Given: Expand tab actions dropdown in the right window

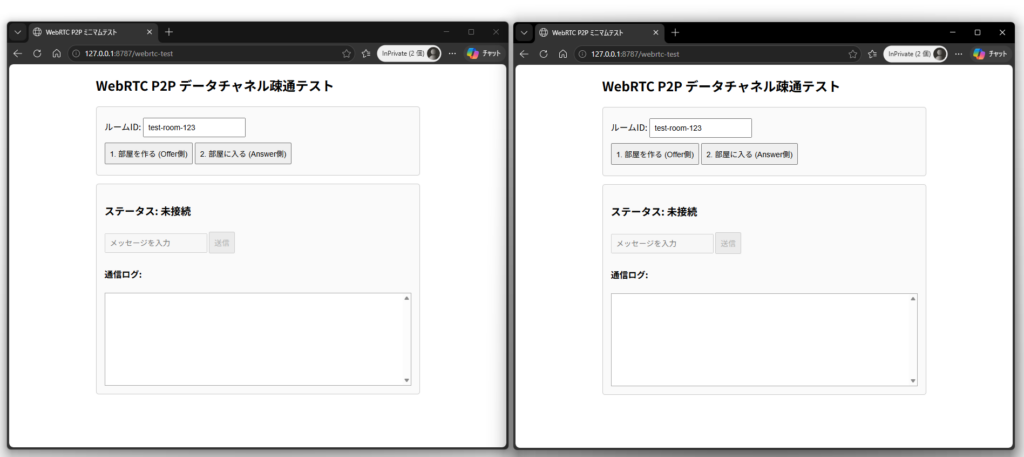Looking at the screenshot, I should point(524,32).
